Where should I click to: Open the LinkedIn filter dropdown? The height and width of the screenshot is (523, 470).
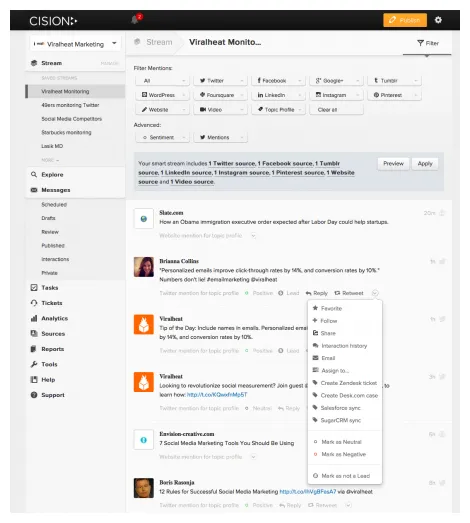279,95
